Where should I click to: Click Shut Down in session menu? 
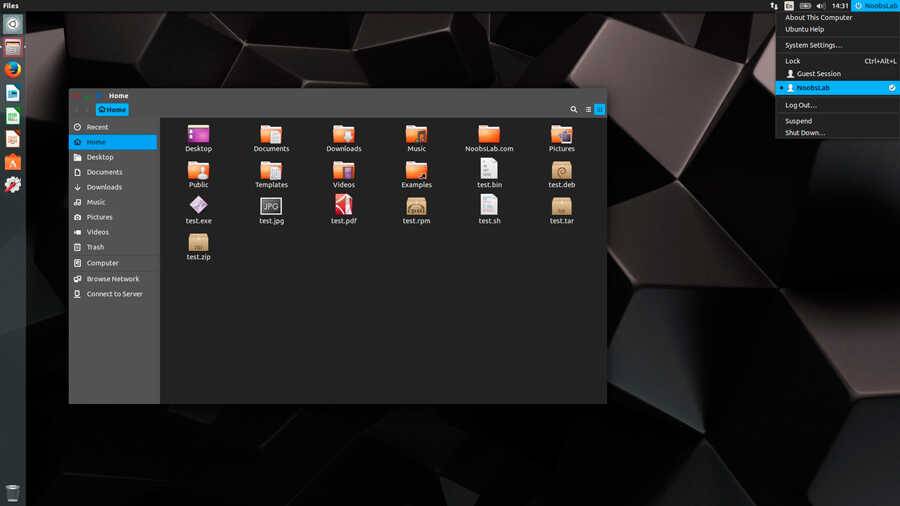click(x=805, y=133)
